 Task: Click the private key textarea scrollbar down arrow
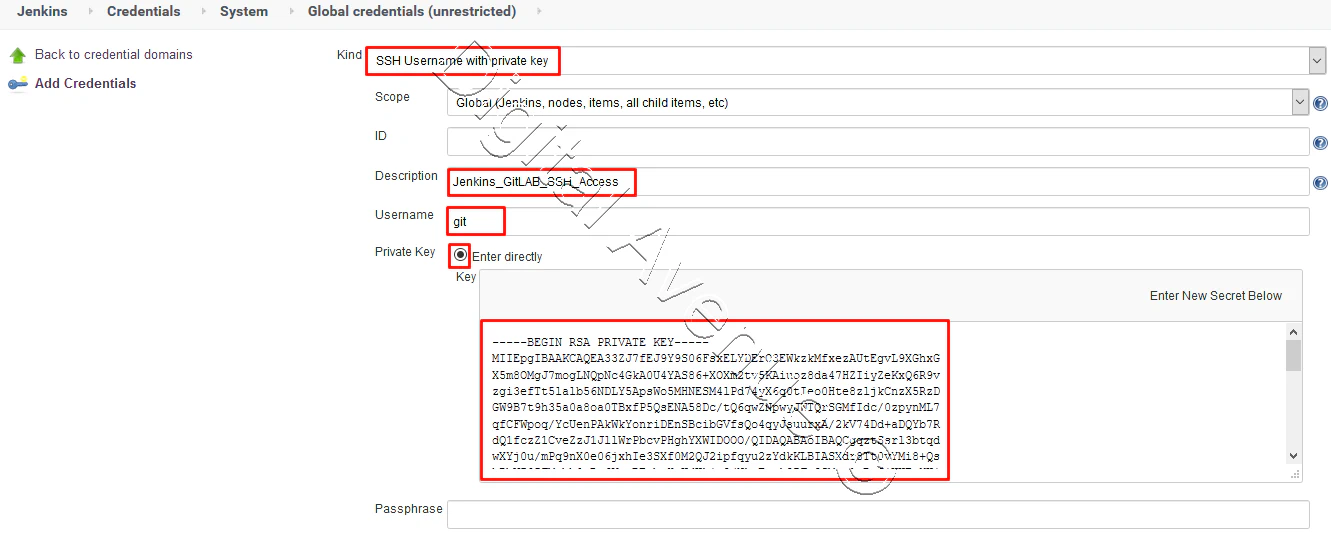(1293, 454)
